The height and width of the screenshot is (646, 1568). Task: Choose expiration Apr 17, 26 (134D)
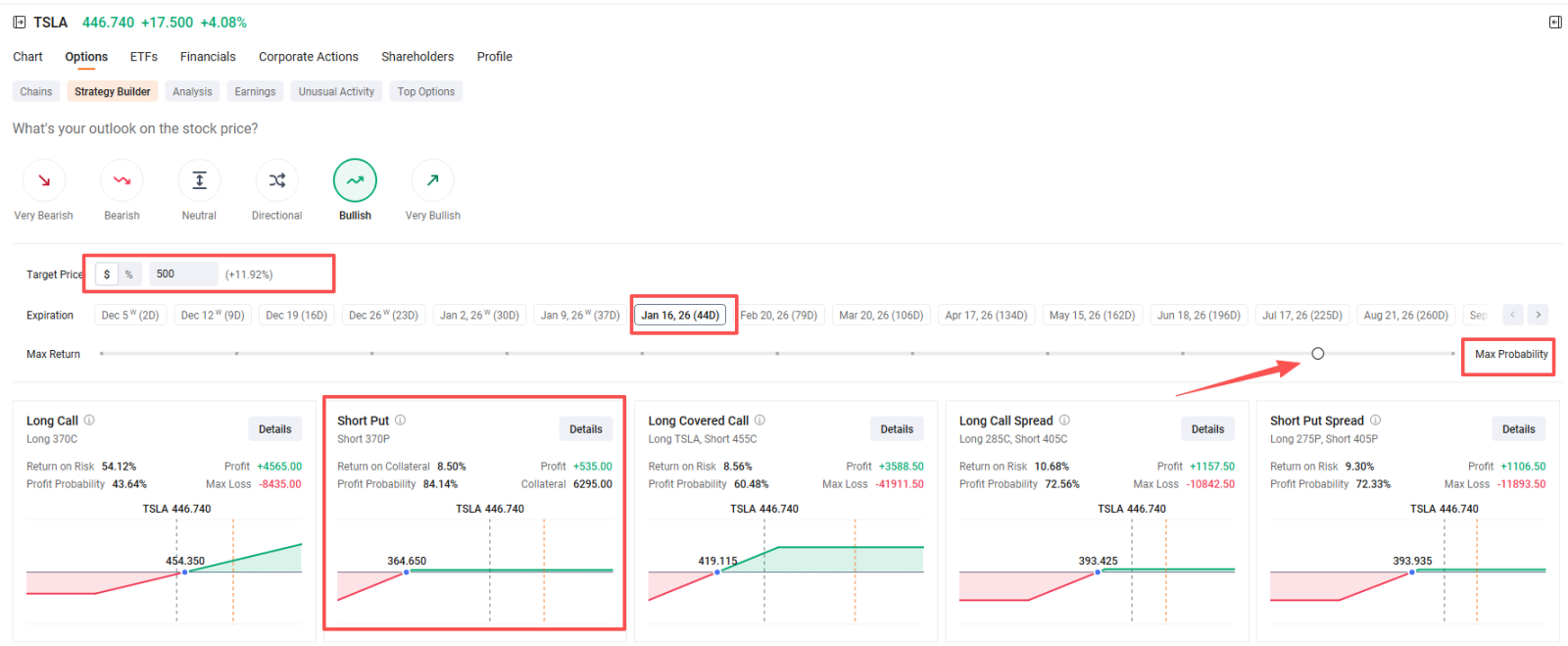986,315
